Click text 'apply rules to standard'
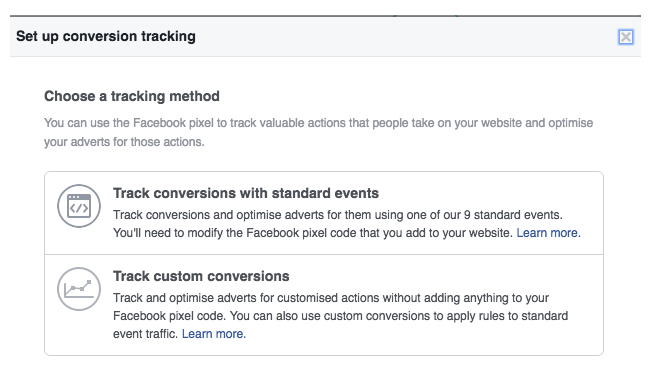 (508, 316)
